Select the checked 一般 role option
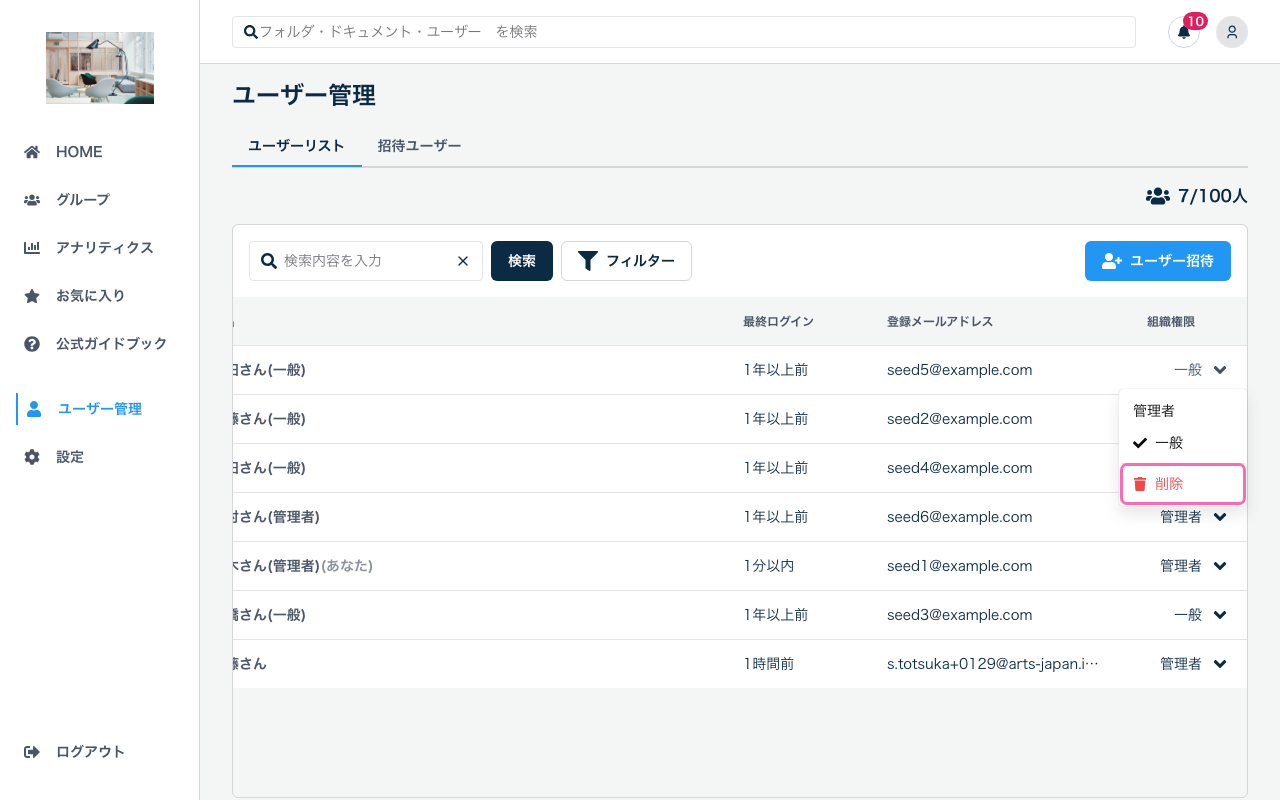 point(1168,443)
